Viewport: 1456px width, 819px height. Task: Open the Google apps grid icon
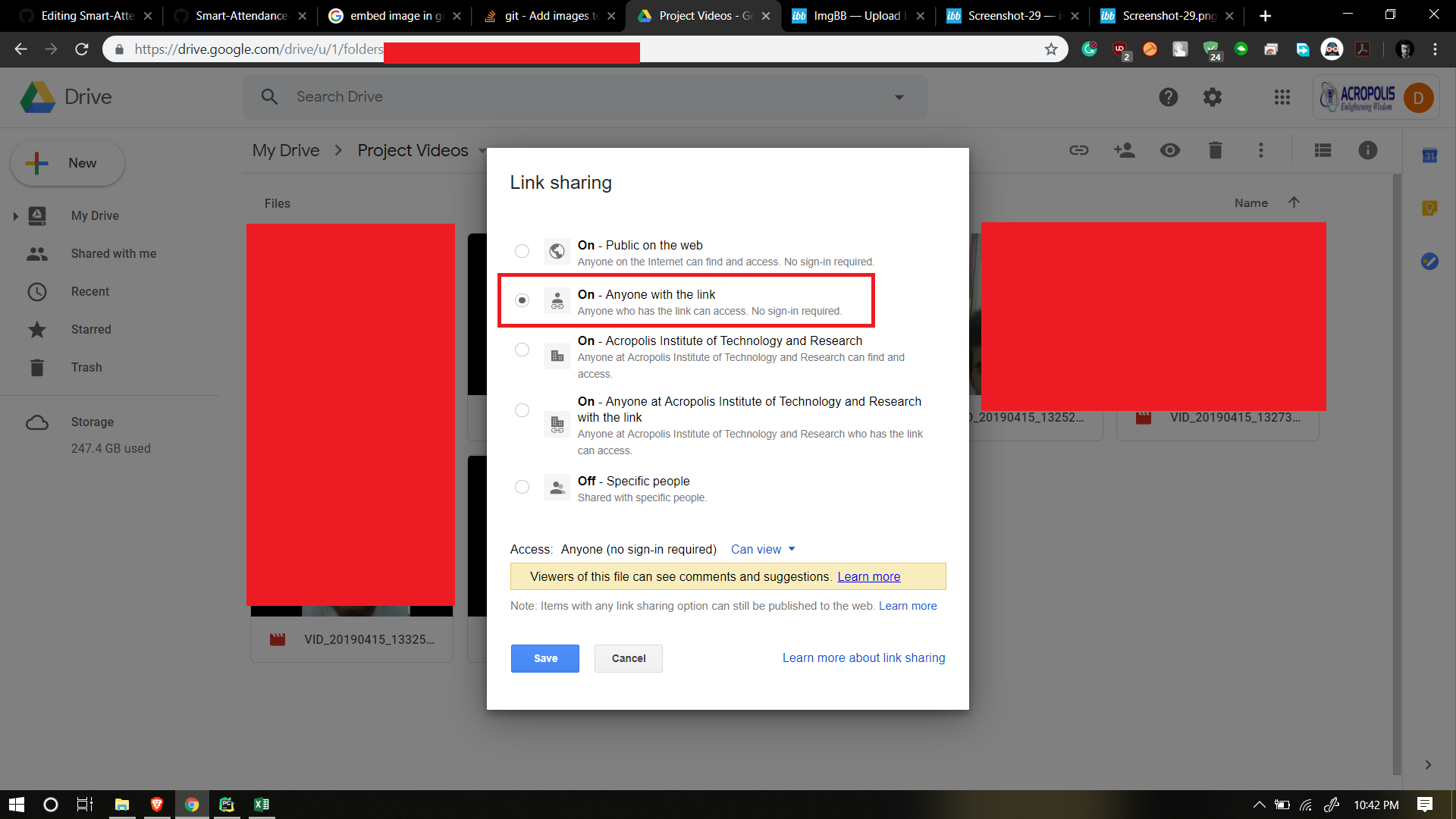[x=1282, y=97]
